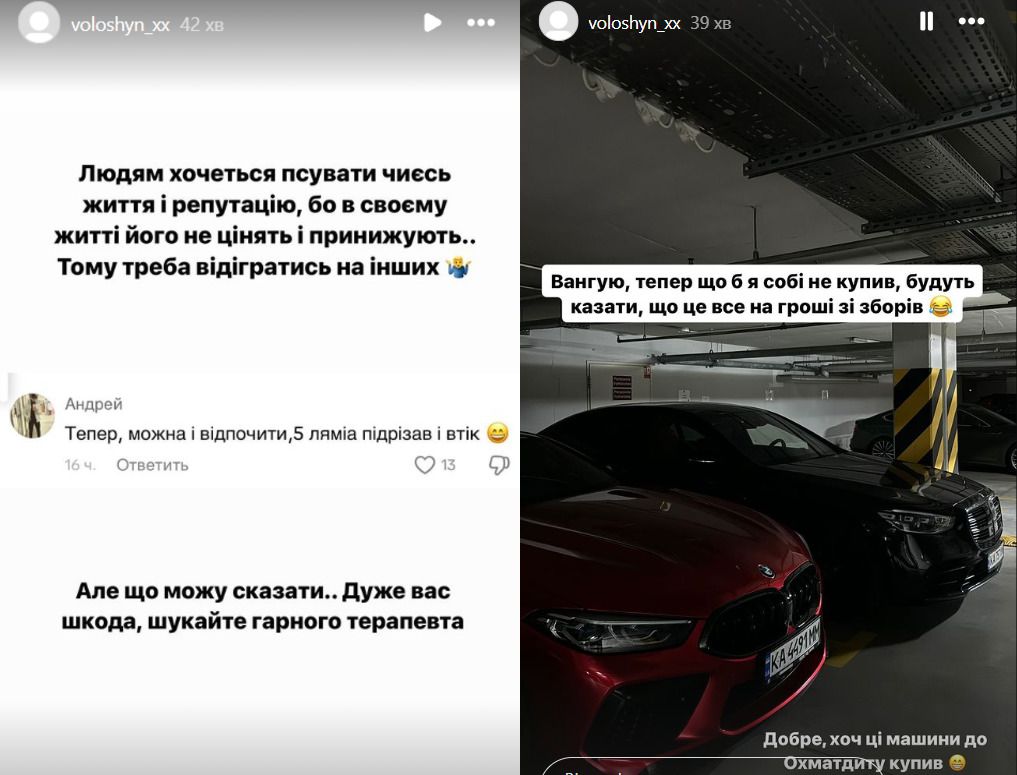Click the 39 хв timestamp on right story
Screen dimensions: 1017x775
point(711,23)
